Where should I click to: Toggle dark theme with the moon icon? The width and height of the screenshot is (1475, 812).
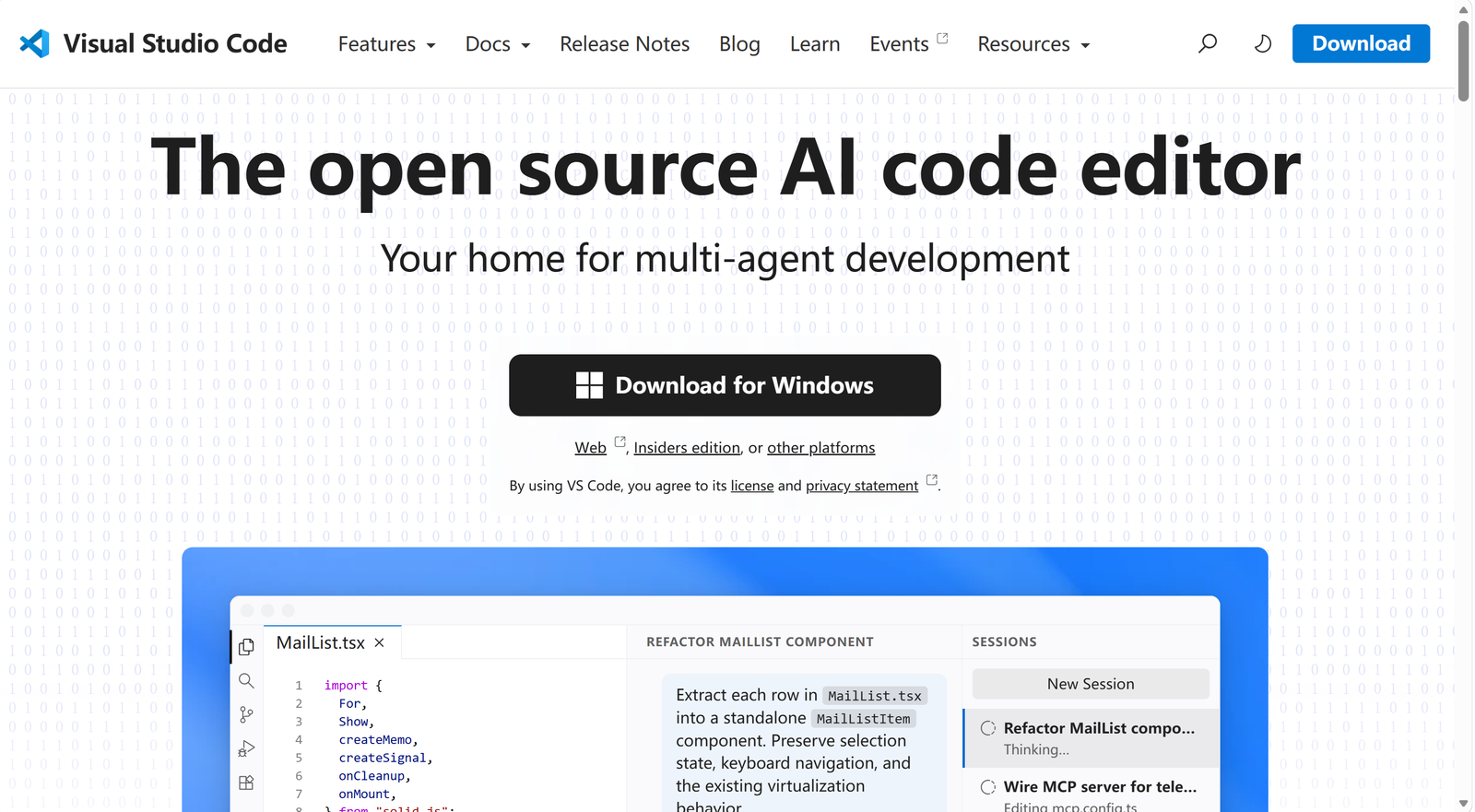[1262, 43]
